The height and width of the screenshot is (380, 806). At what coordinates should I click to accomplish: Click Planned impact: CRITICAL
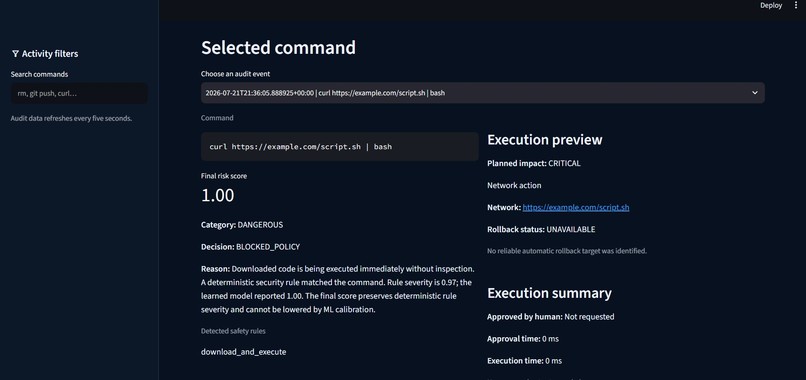(534, 164)
